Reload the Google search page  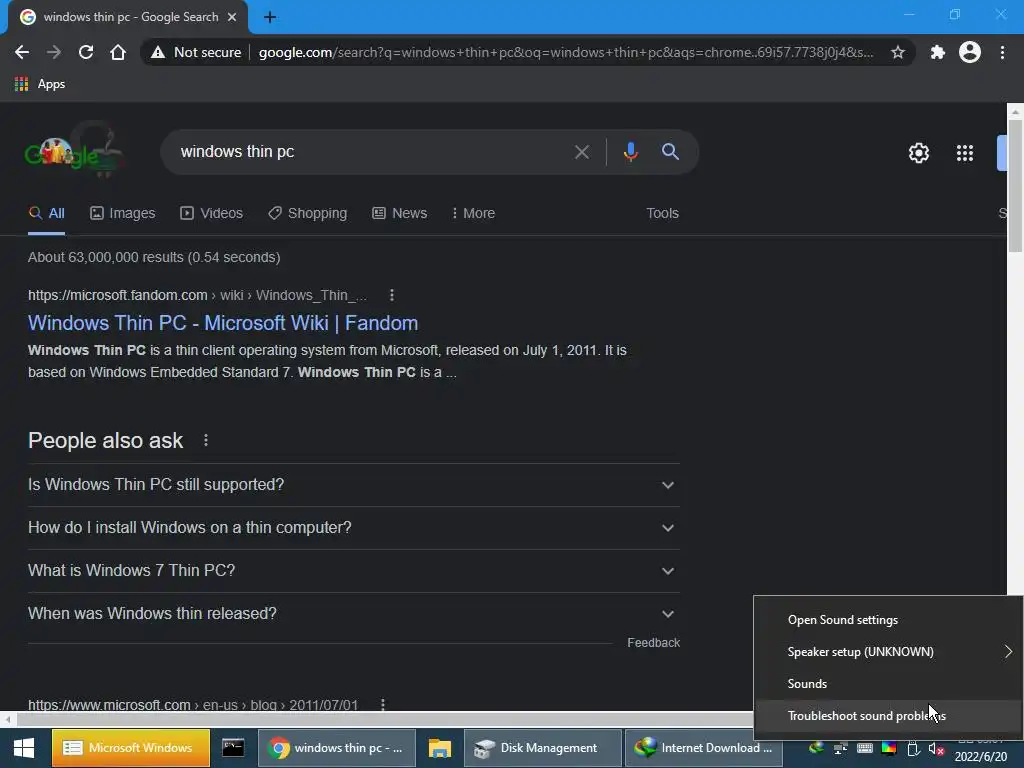(x=86, y=52)
